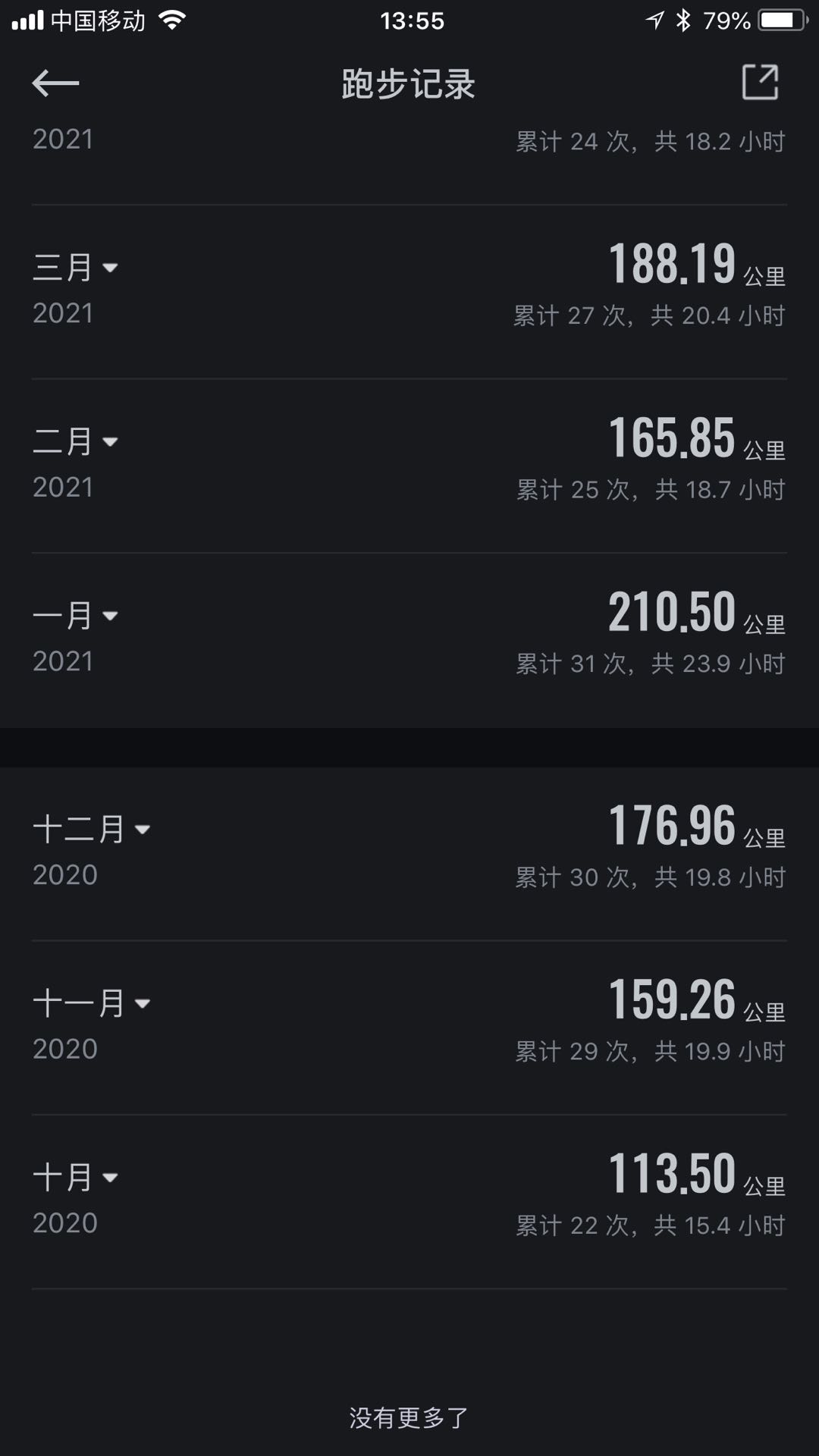Tap the location arrow status icon
The image size is (819, 1456).
[x=655, y=20]
